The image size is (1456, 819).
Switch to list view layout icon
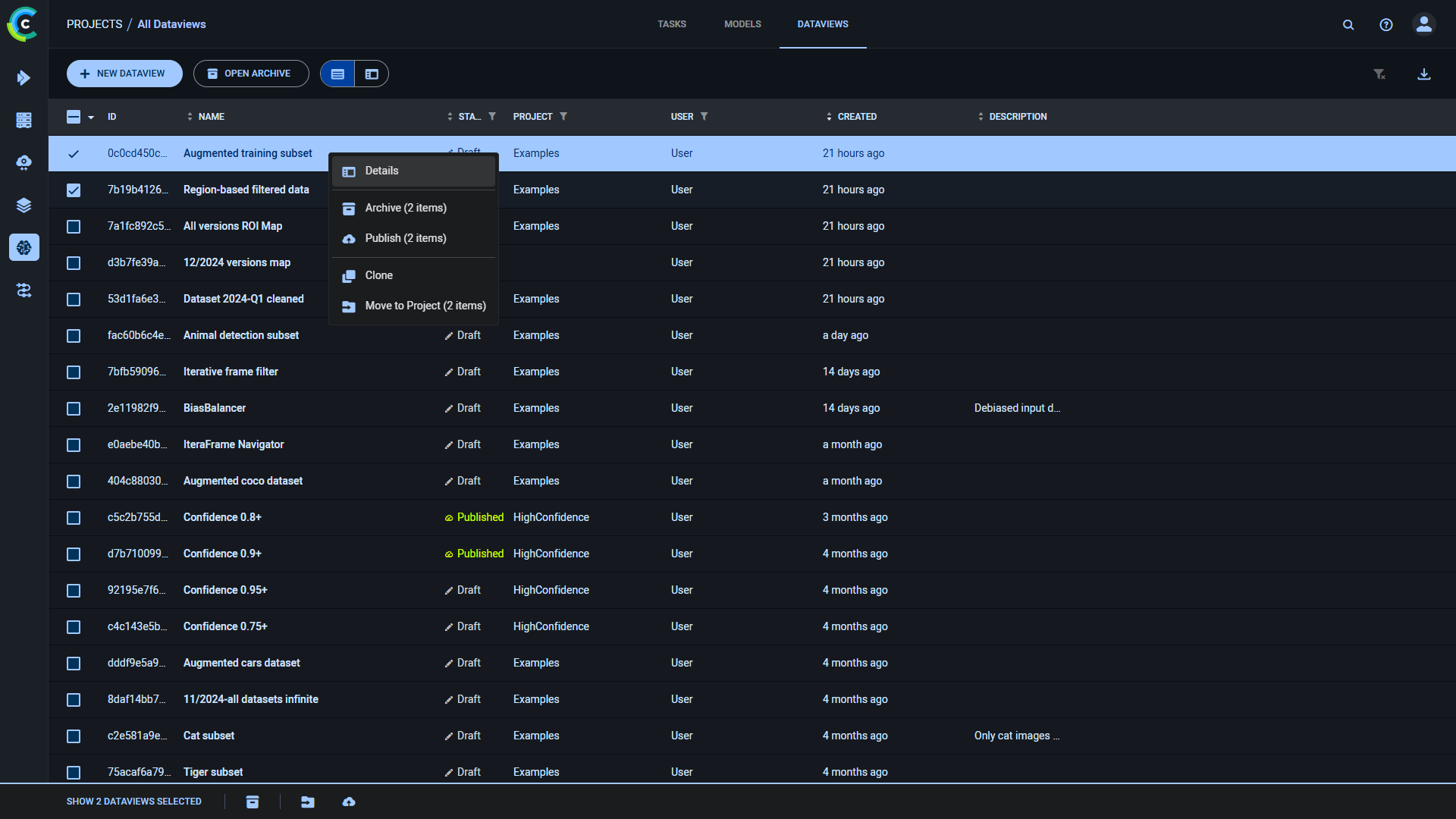click(x=338, y=74)
